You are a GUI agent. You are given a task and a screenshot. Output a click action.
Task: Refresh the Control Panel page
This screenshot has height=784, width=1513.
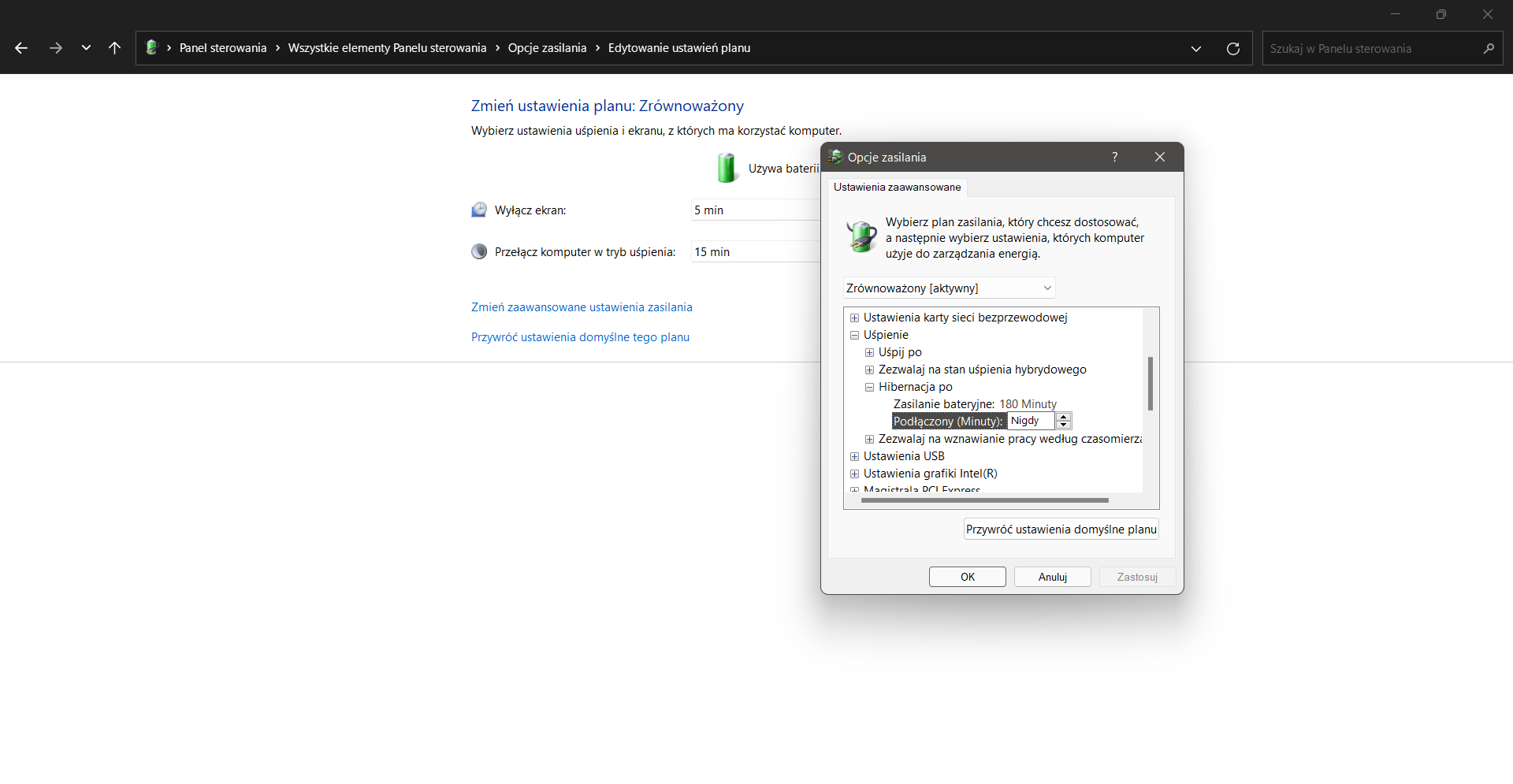click(1233, 49)
